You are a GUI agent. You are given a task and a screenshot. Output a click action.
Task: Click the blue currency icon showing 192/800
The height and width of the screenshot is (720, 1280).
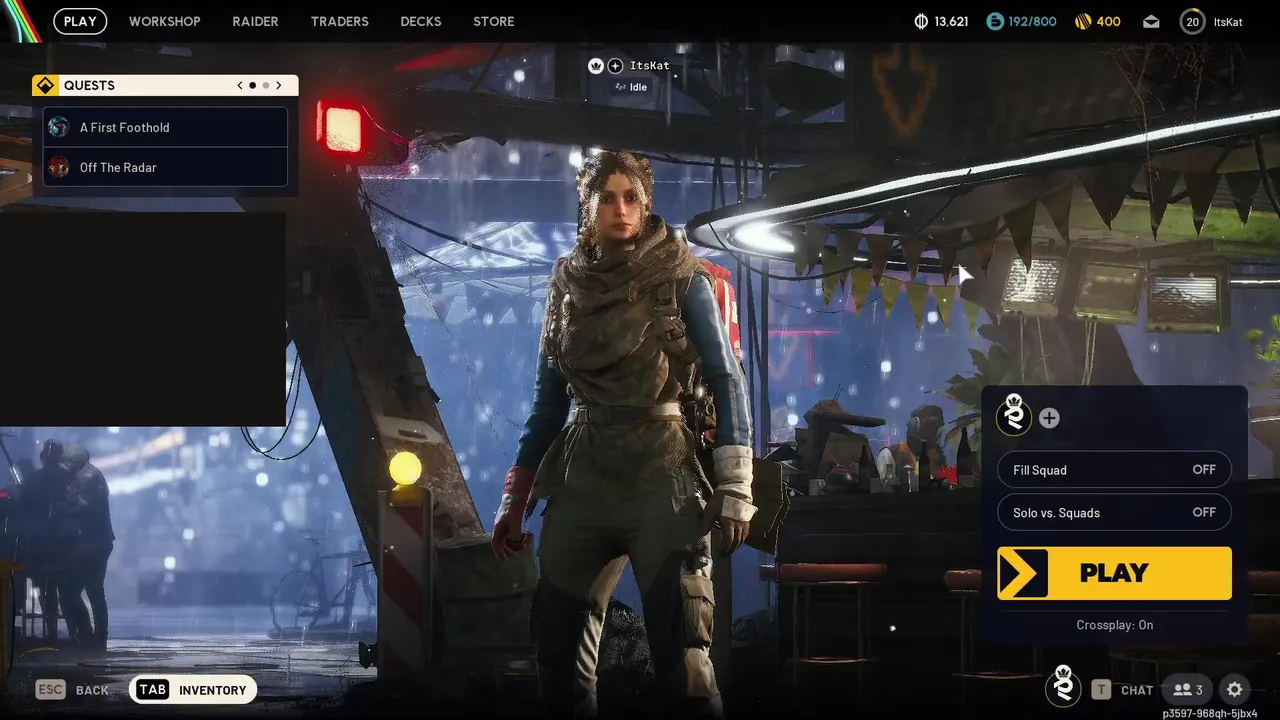click(x=995, y=21)
